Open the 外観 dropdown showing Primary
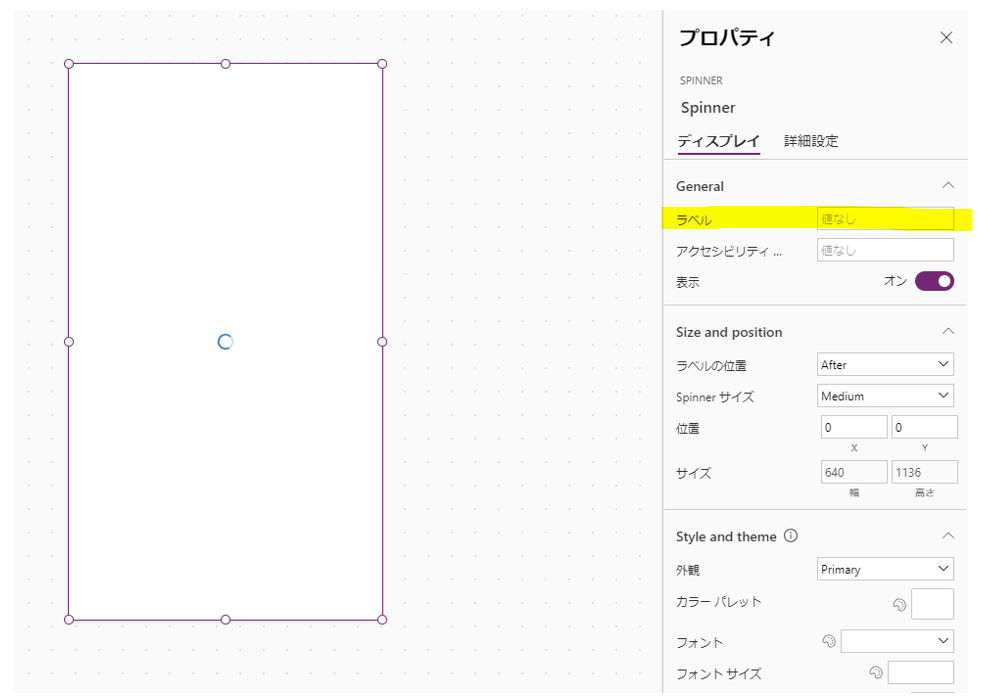This screenshot has width=984, height=699. 885,569
